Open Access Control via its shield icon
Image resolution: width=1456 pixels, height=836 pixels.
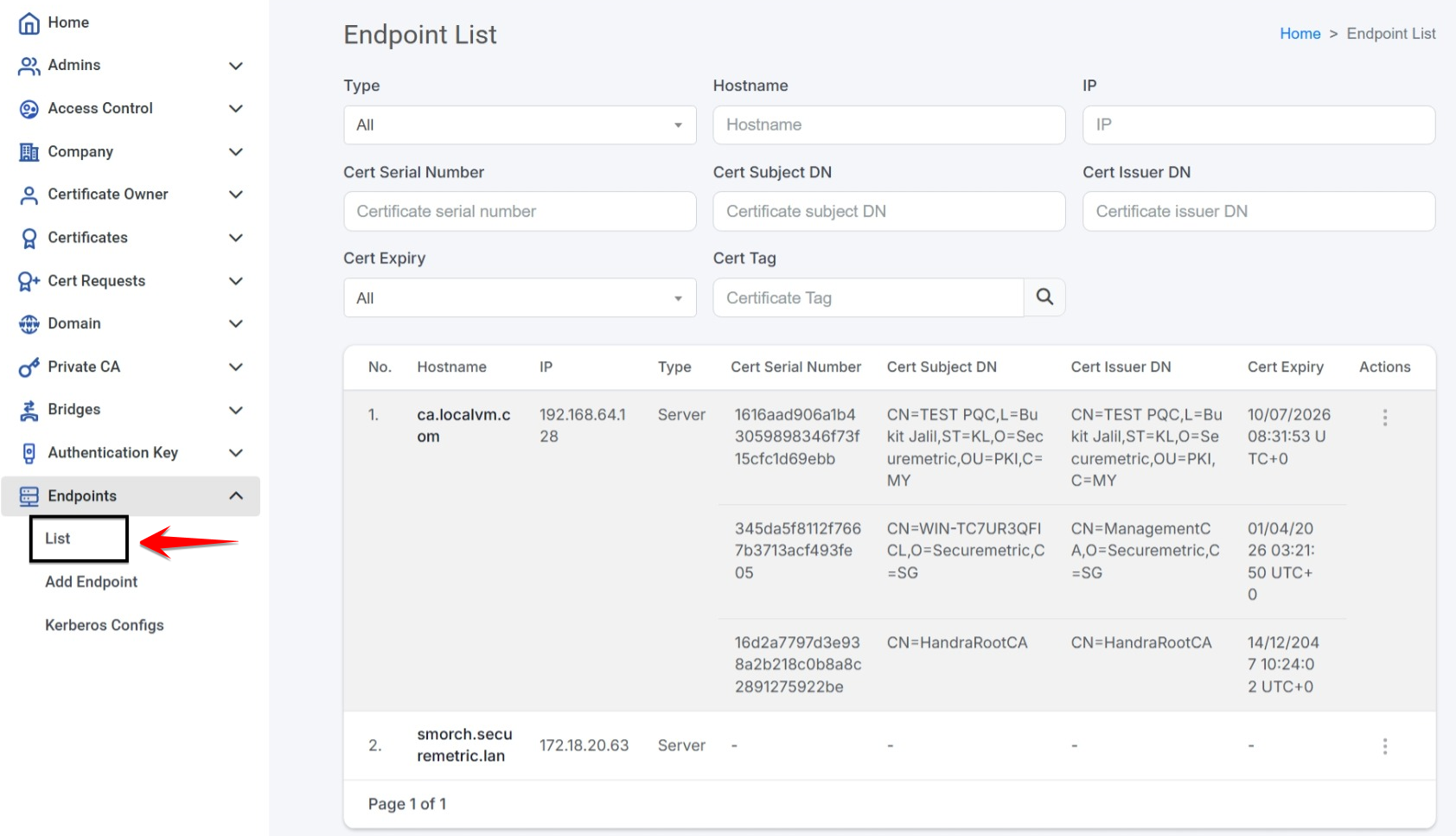(x=29, y=108)
